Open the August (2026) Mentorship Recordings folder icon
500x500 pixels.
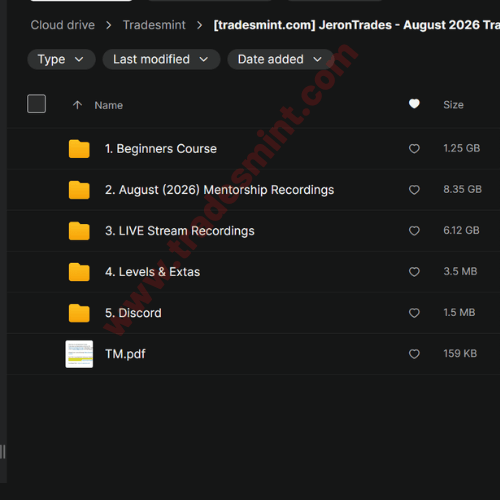[x=79, y=190]
